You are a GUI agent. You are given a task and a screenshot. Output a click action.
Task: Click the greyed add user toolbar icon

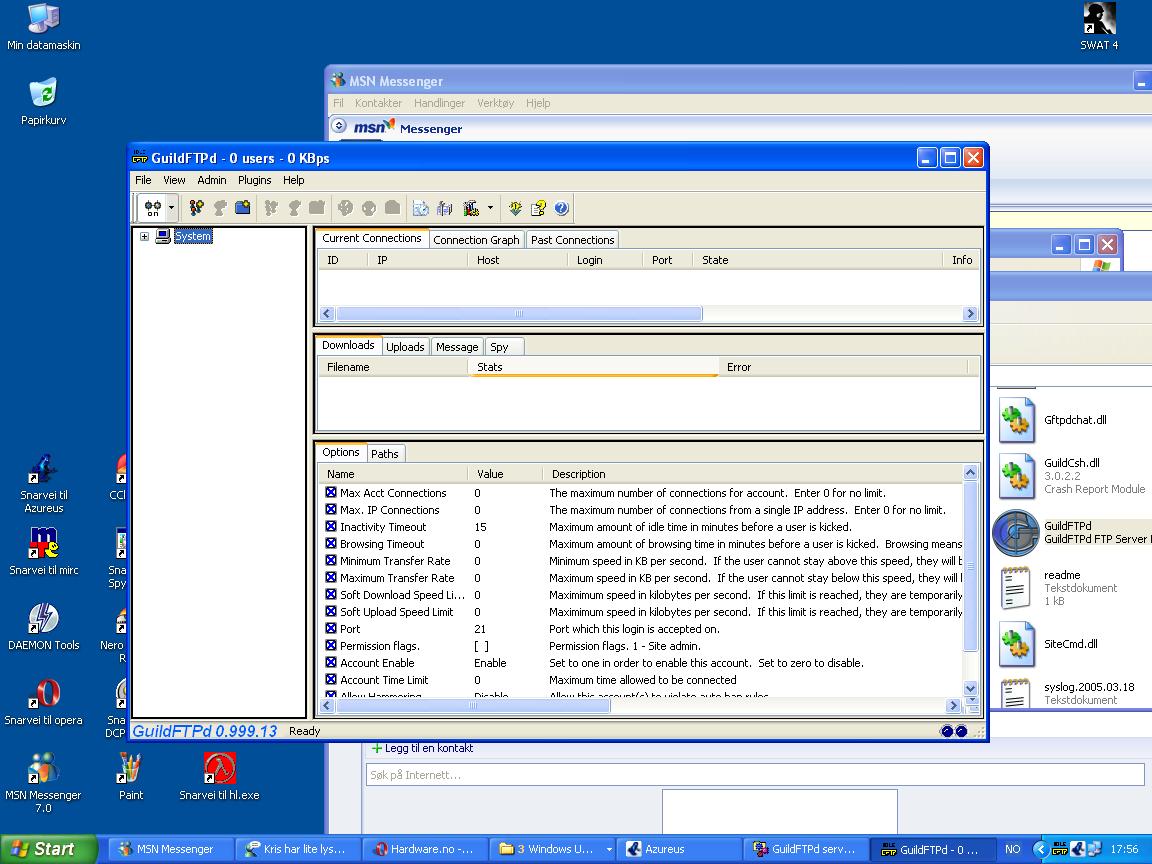[220, 209]
